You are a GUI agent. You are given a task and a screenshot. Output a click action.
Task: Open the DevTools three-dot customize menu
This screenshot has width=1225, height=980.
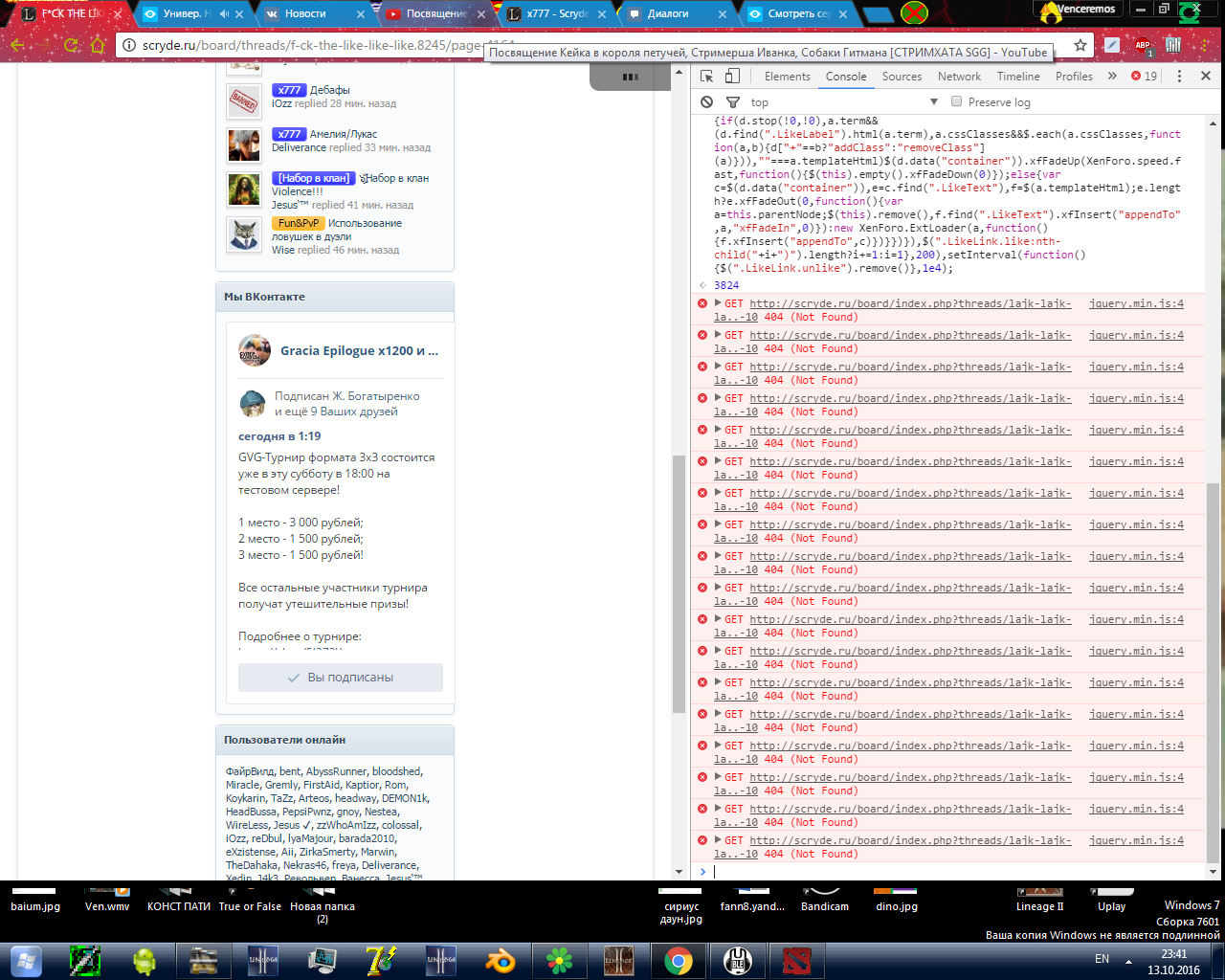click(x=1179, y=77)
